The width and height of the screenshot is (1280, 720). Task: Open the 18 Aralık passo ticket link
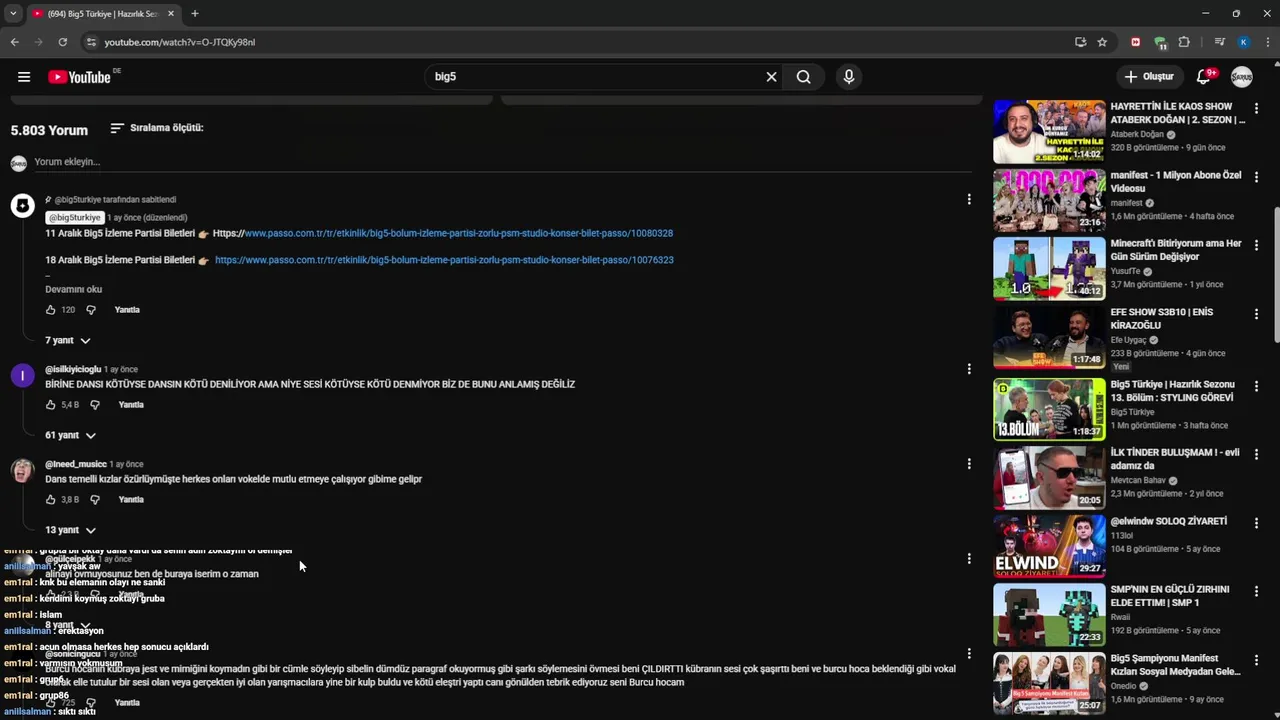[x=444, y=260]
